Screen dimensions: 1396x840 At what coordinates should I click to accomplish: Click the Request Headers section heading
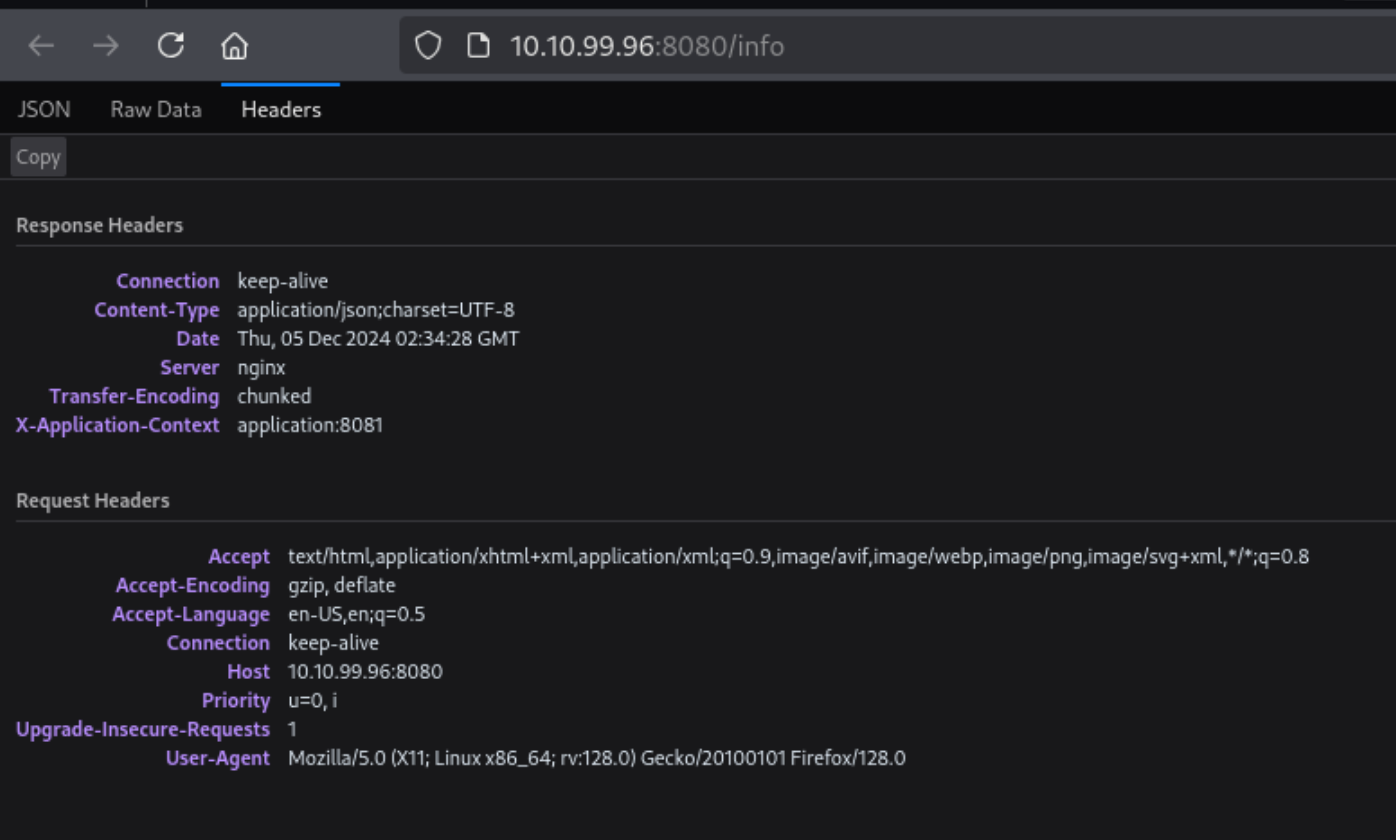93,501
